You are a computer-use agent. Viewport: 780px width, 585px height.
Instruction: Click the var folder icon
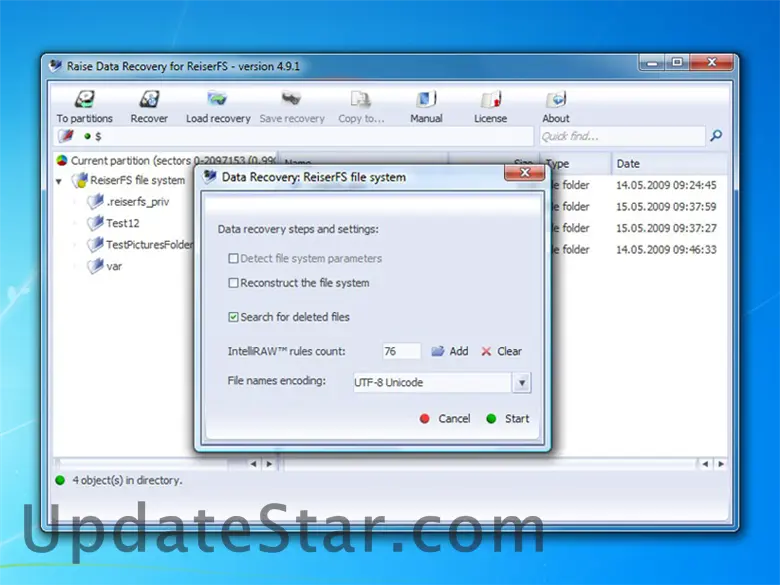pyautogui.click(x=95, y=266)
